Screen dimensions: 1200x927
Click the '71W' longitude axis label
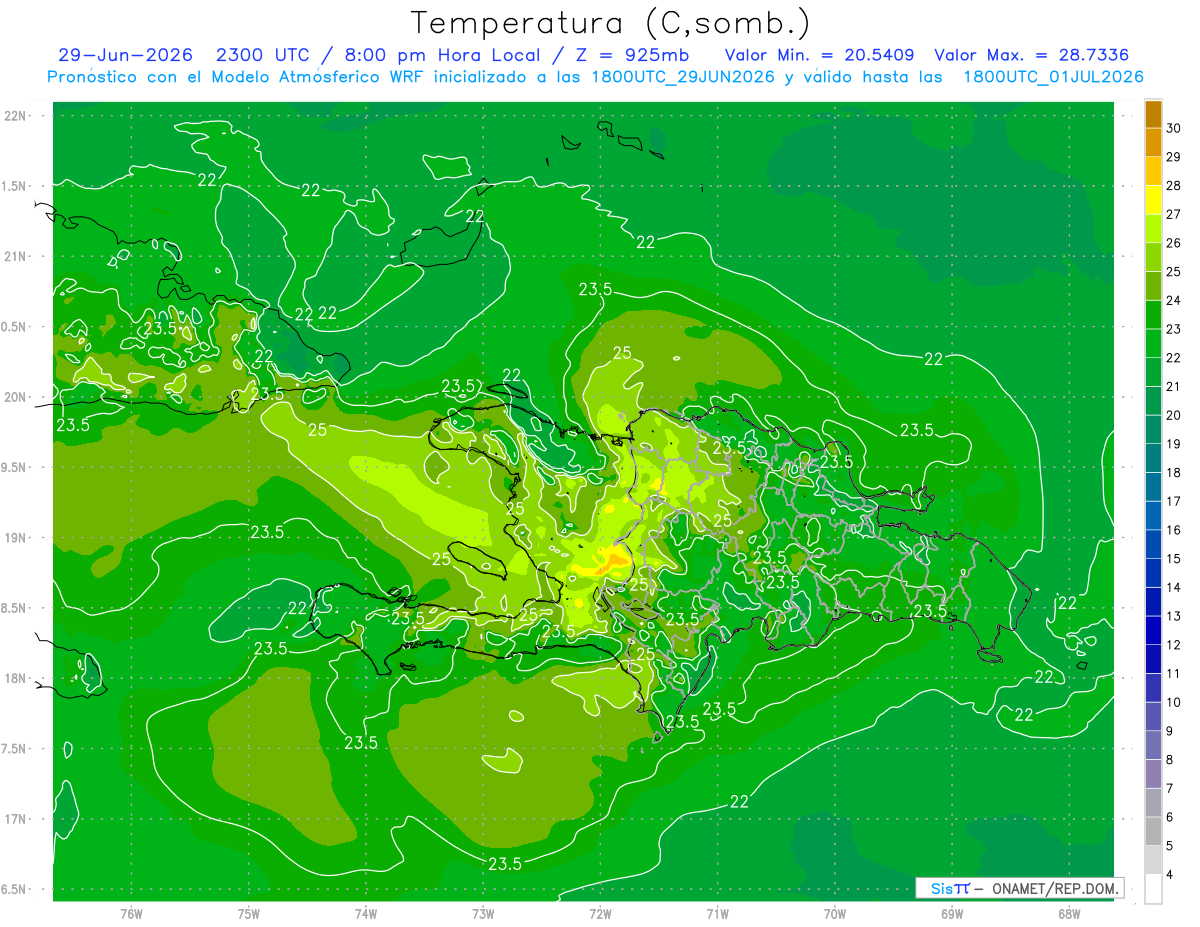pyautogui.click(x=717, y=914)
